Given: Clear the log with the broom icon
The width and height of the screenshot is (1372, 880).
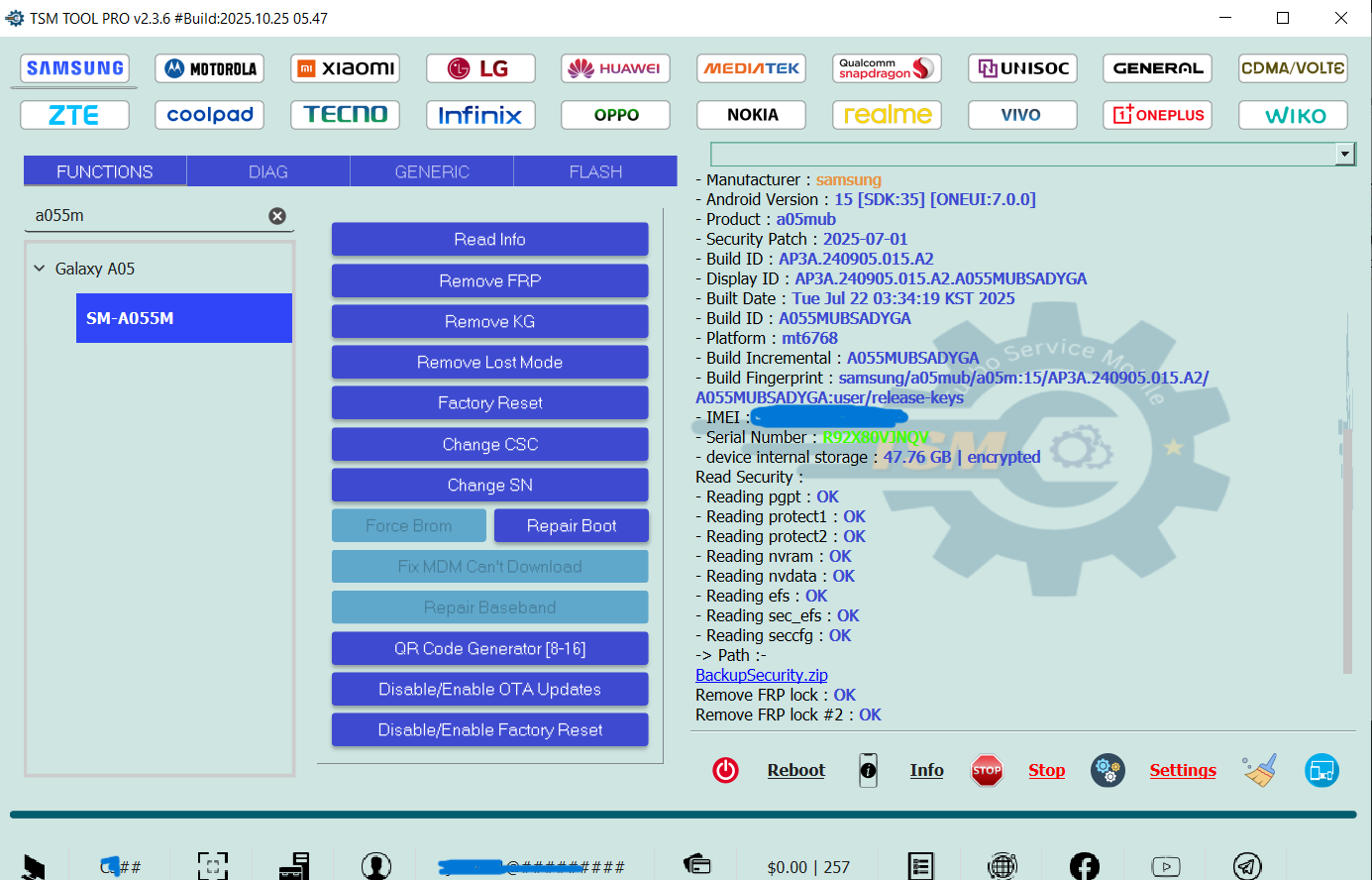Looking at the screenshot, I should coord(1259,770).
